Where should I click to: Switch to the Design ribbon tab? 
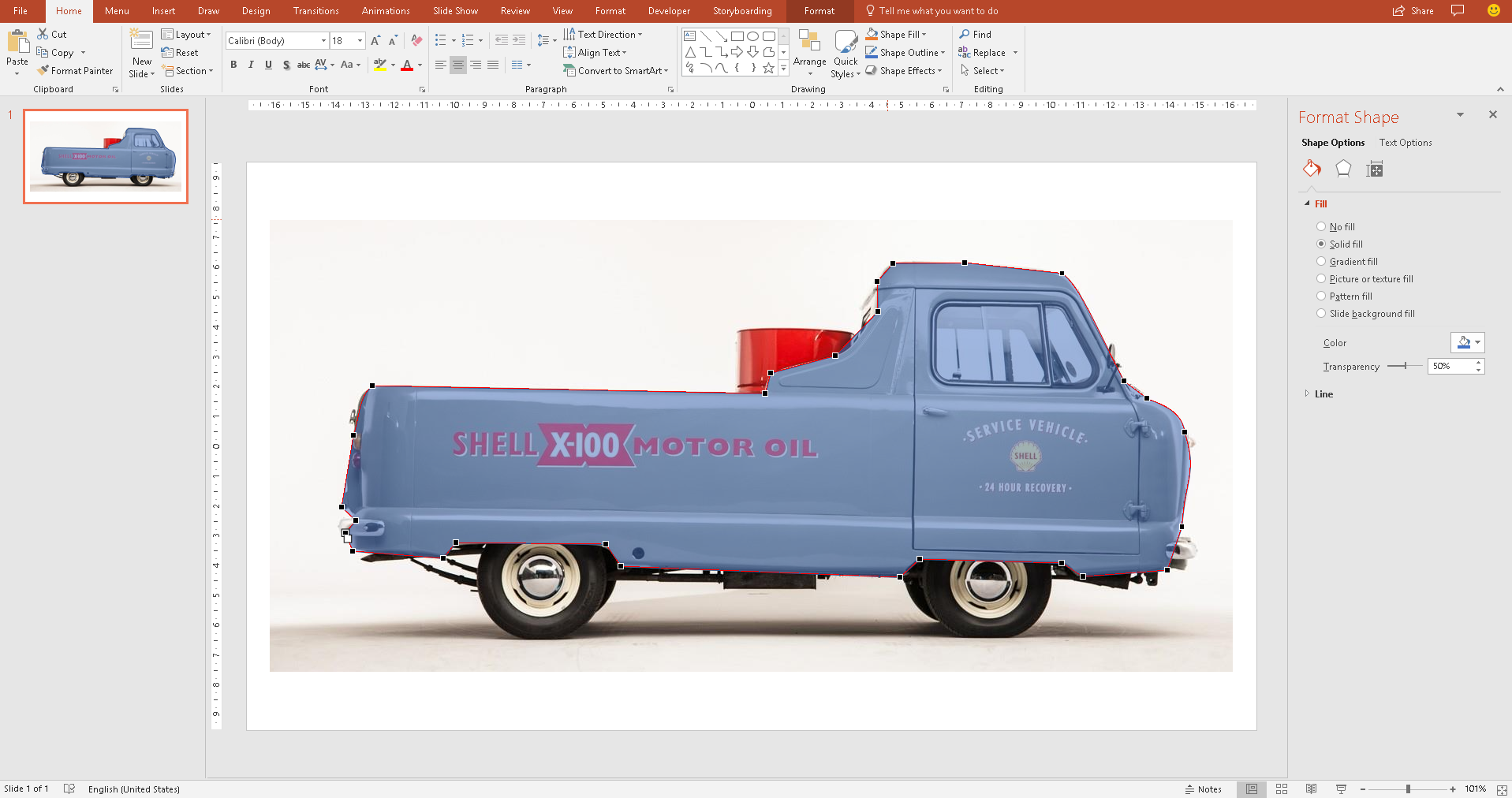tap(256, 11)
